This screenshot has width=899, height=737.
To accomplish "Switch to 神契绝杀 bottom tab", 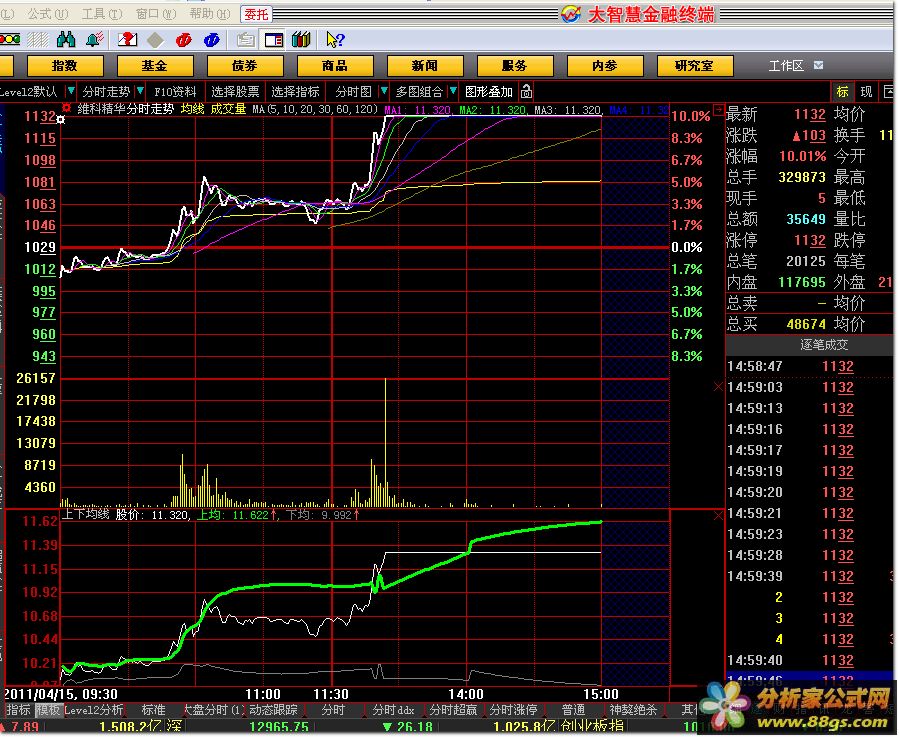I will point(633,710).
